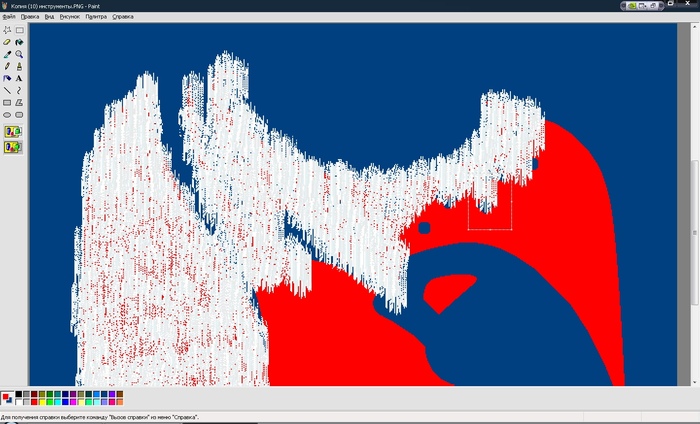Pick the magenta swatch
700x424 pixels.
(73, 402)
